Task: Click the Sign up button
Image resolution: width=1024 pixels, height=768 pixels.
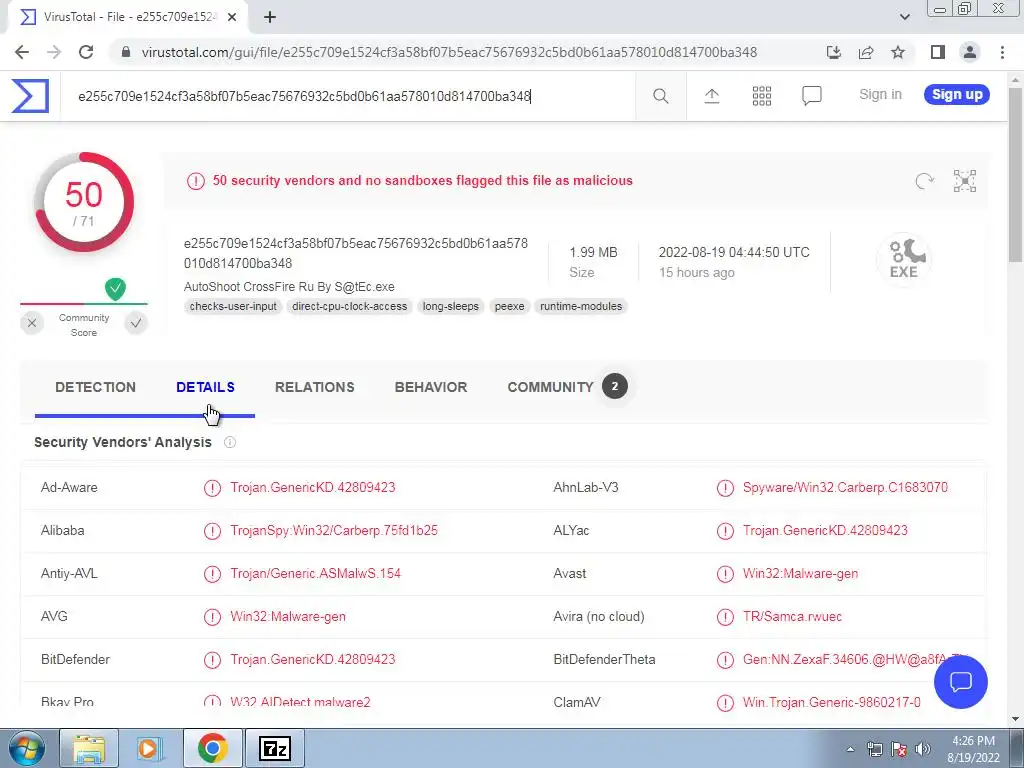Action: point(957,95)
